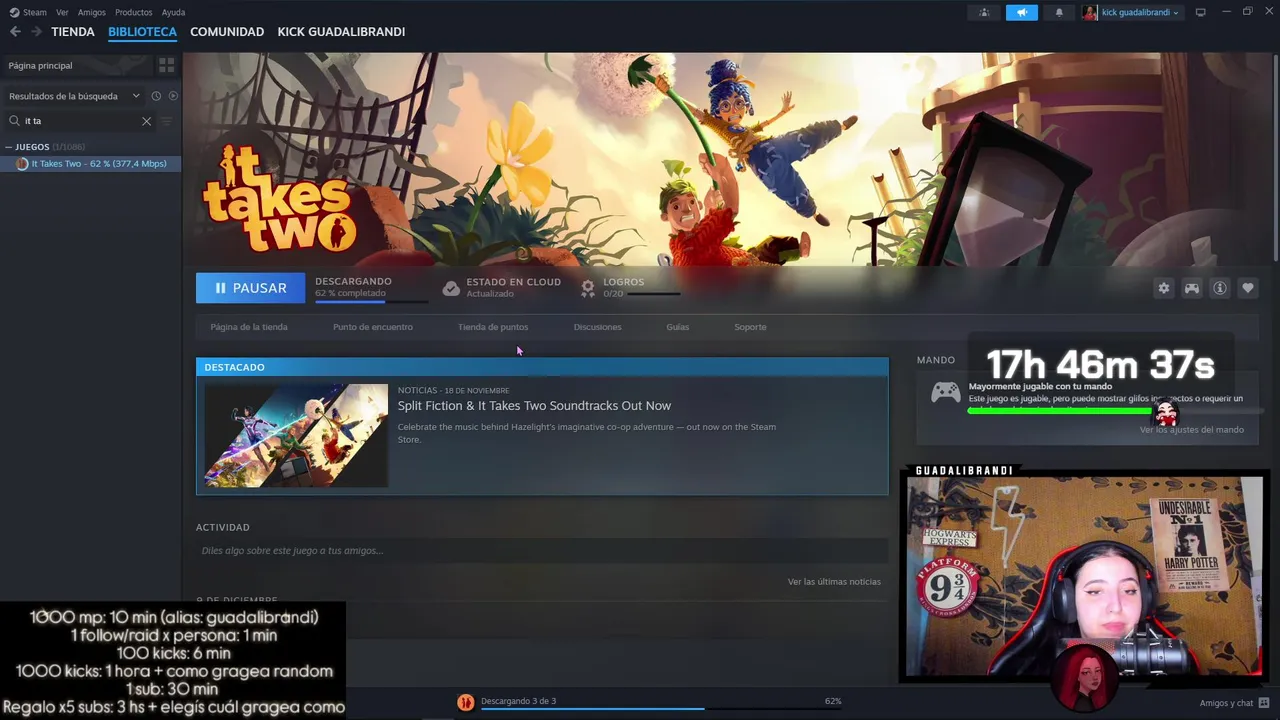1280x720 pixels.
Task: Go forward with the right arrow
Action: pyautogui.click(x=36, y=32)
